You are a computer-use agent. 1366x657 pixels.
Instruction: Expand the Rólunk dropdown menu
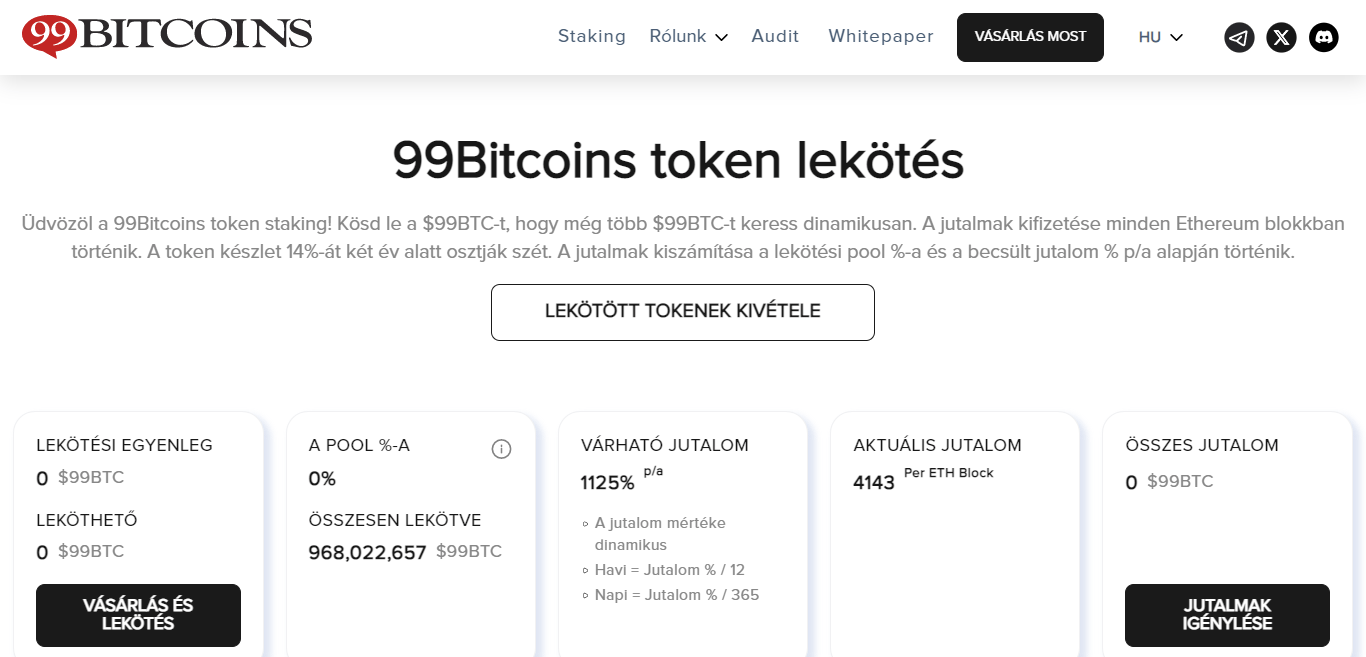(678, 37)
